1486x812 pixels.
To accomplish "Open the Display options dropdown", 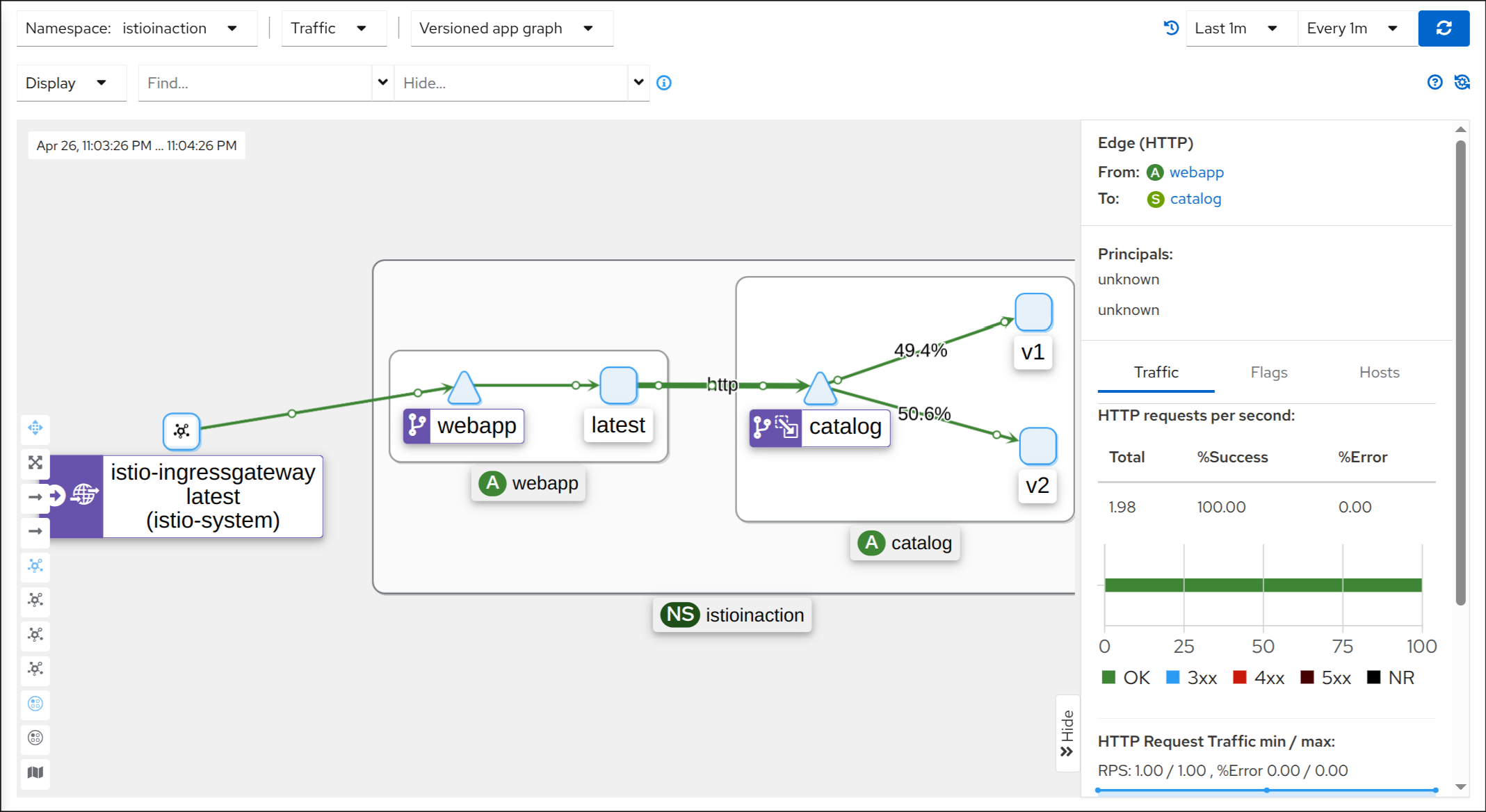I will 72,83.
